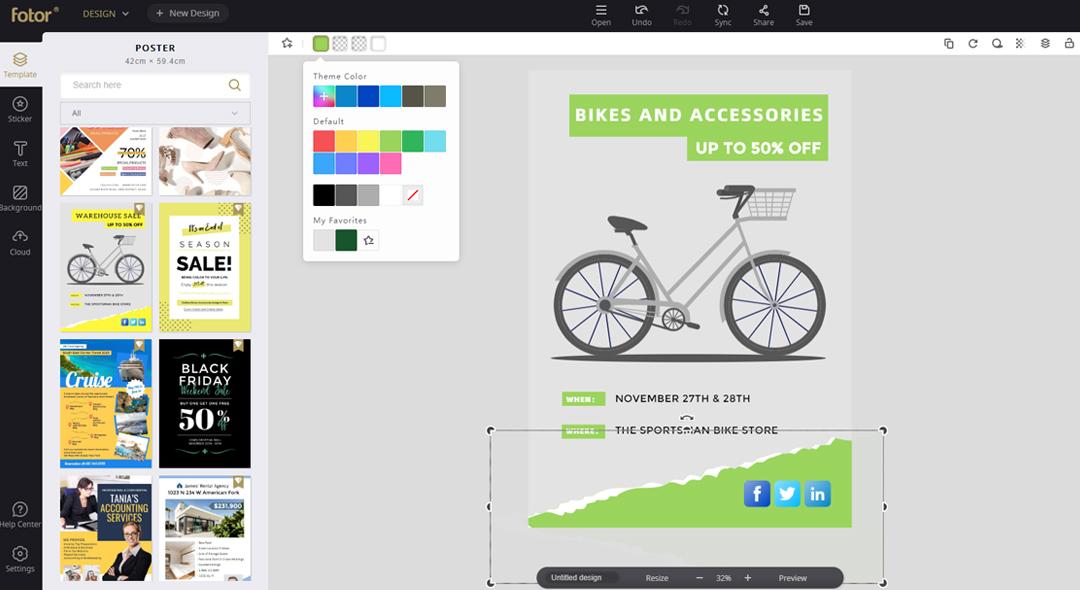
Task: Select the Warehouse Sale bike template
Action: point(105,266)
